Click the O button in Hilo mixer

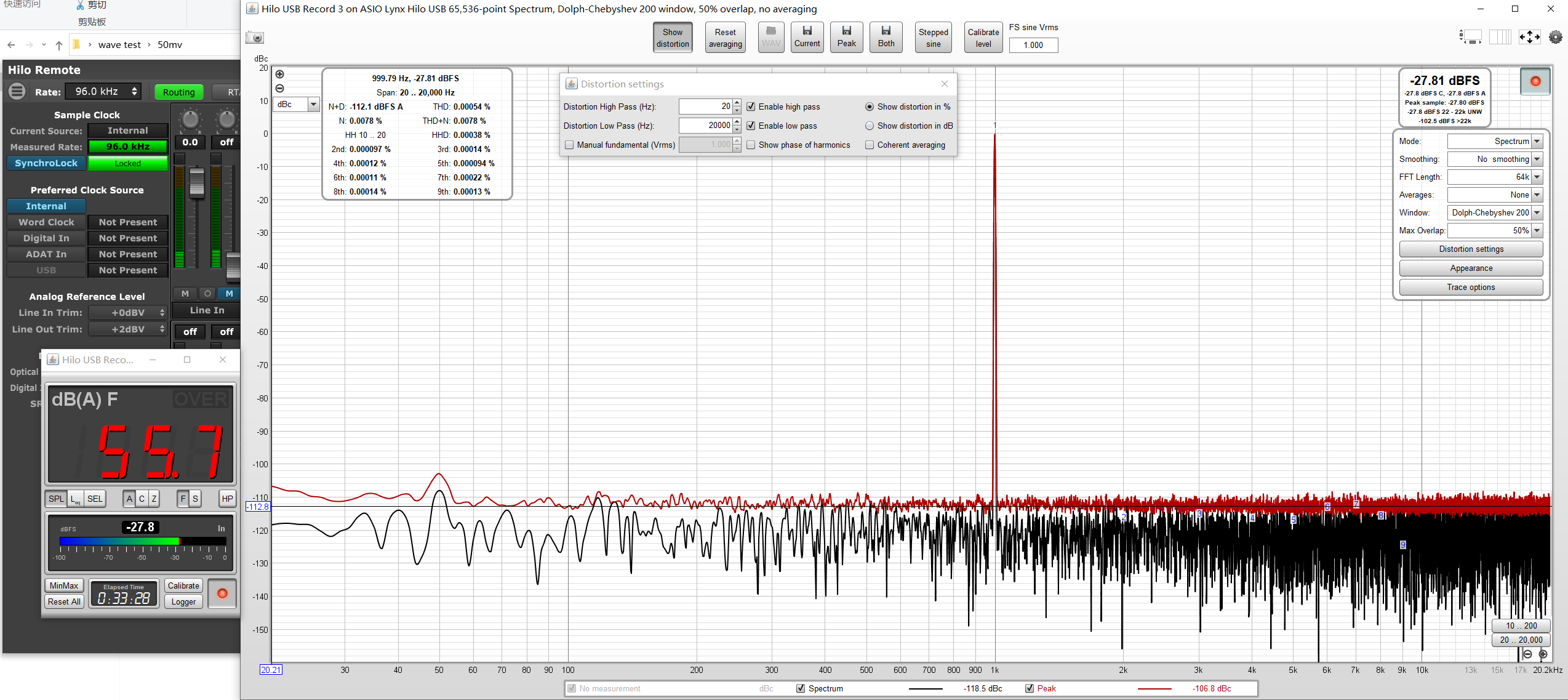click(x=207, y=294)
